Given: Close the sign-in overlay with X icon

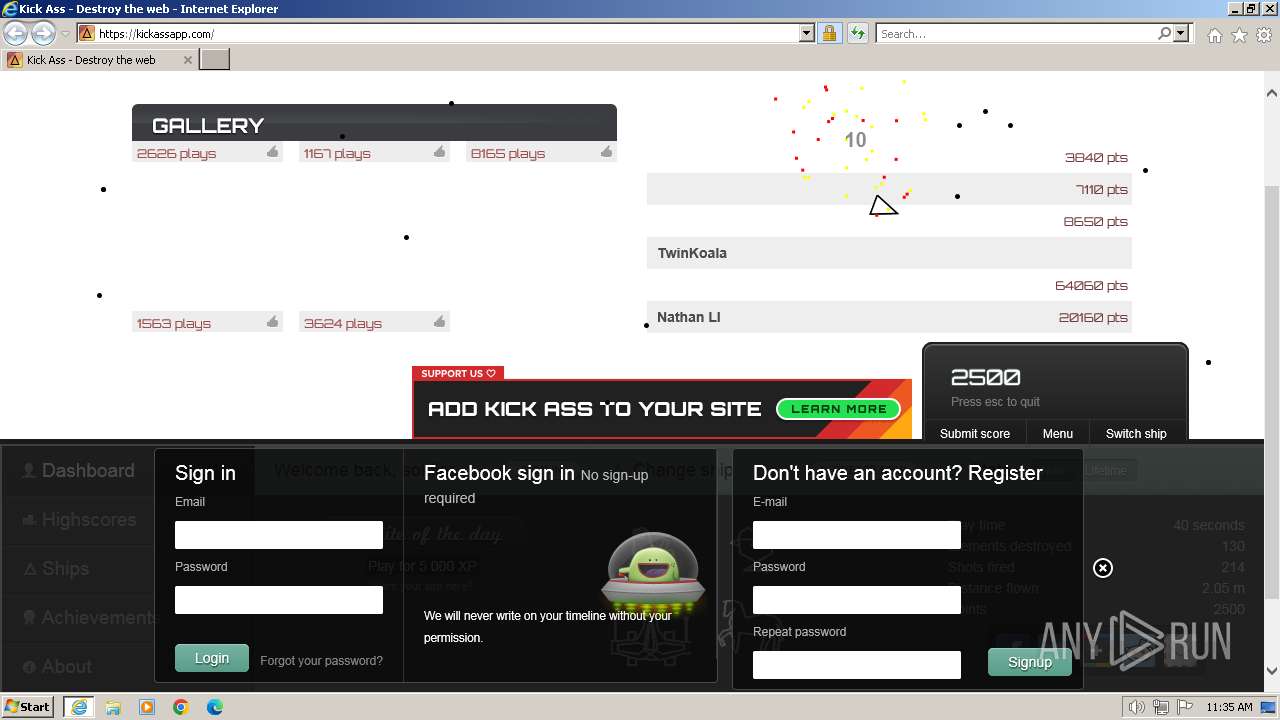Looking at the screenshot, I should [1103, 568].
